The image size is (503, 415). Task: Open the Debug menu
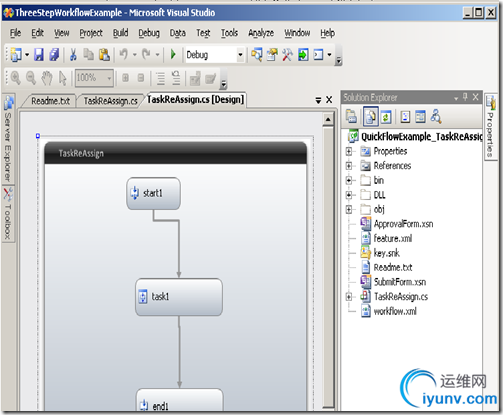pos(149,33)
